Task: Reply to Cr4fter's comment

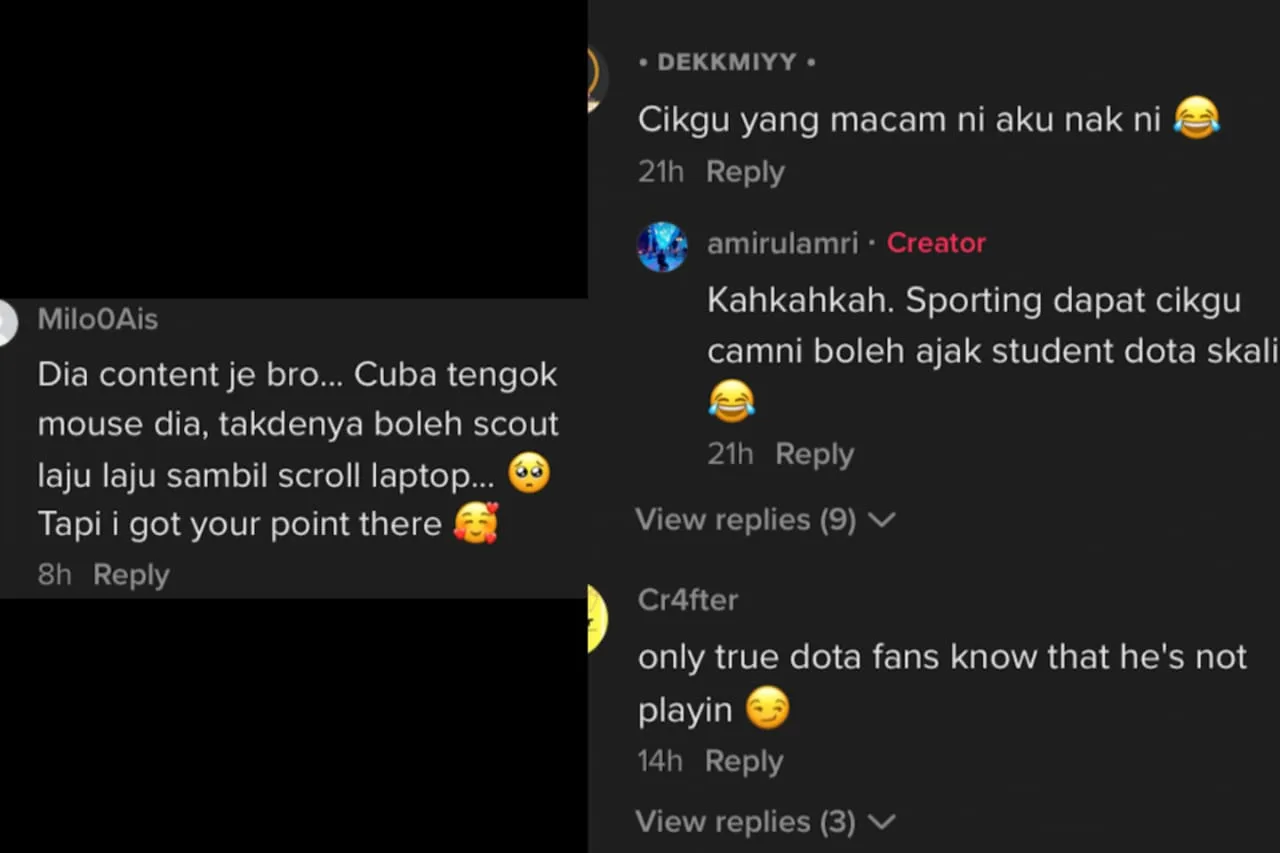Action: pyautogui.click(x=744, y=761)
